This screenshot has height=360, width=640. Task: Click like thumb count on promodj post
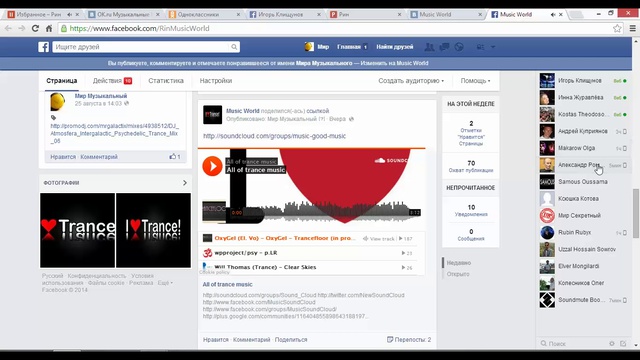click(175, 157)
